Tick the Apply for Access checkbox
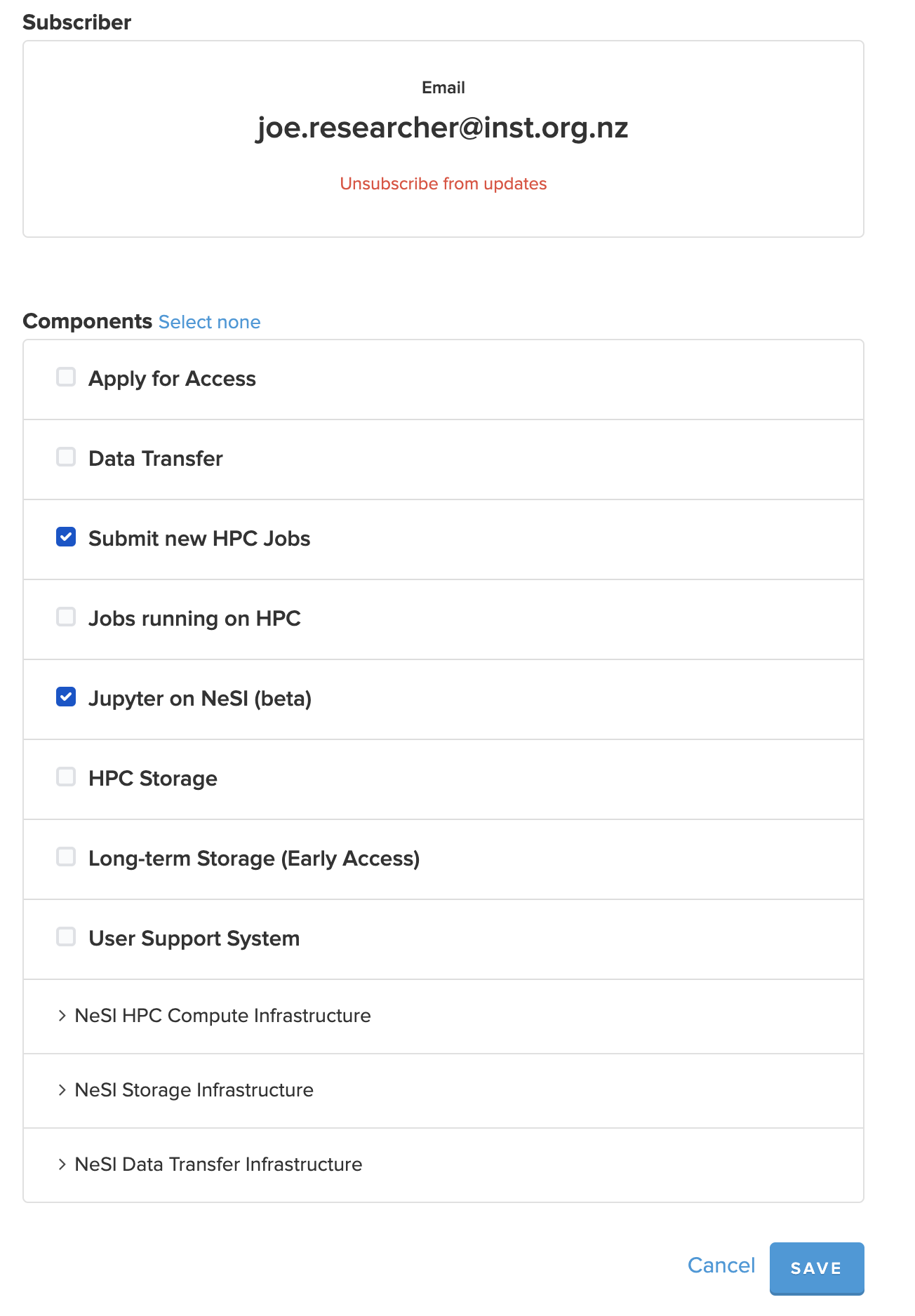Viewport: 915px width, 1316px height. coord(66,377)
